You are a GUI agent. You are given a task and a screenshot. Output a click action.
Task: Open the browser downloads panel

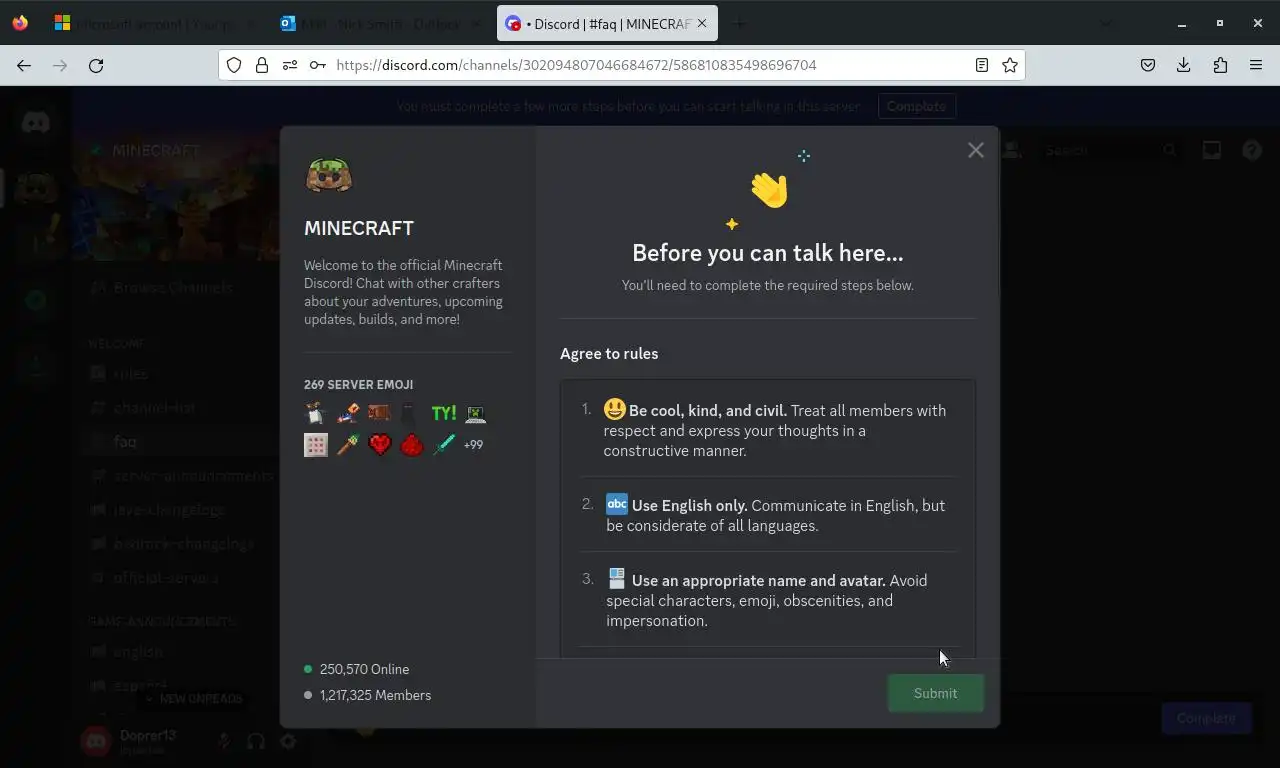(x=1183, y=65)
